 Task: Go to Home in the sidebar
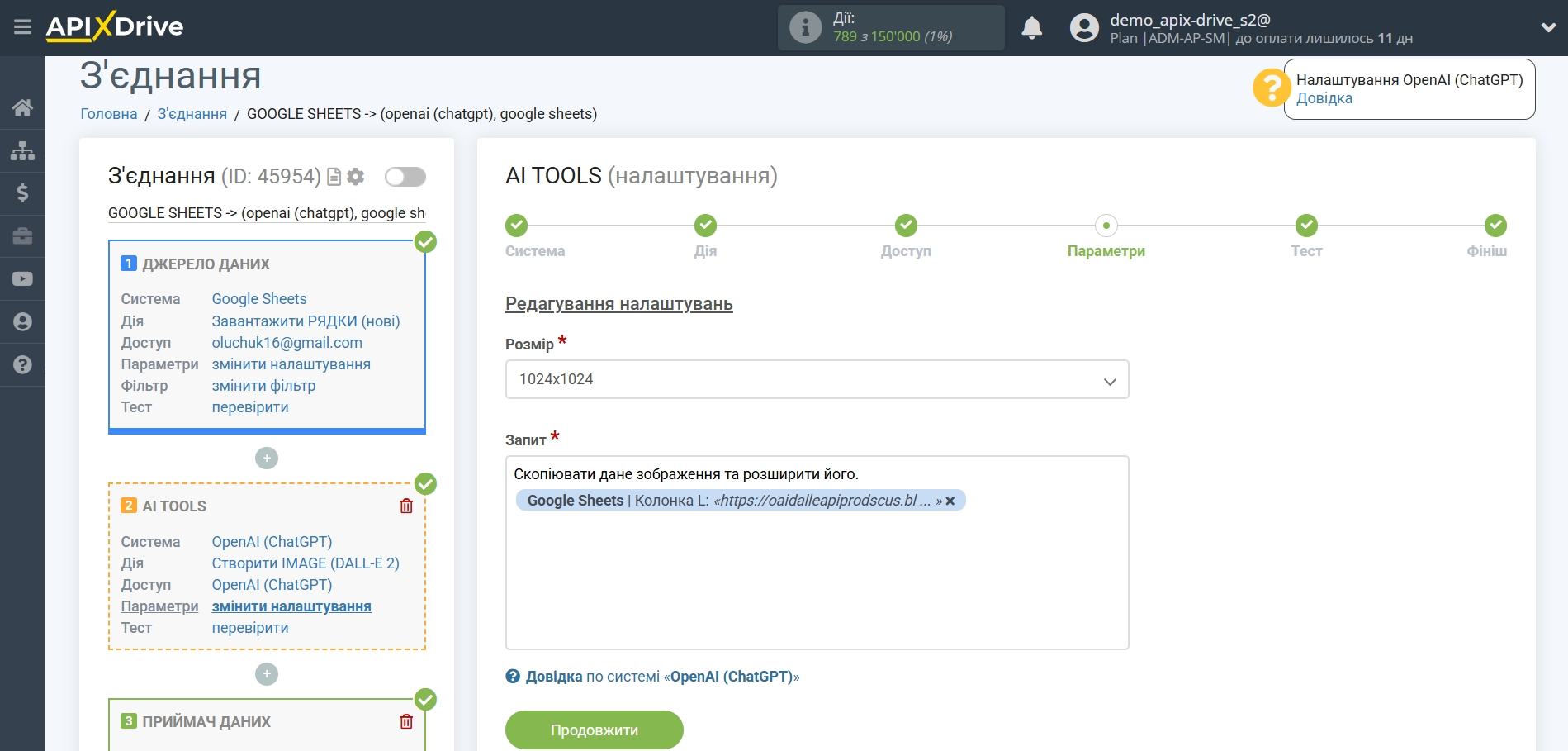click(x=22, y=107)
